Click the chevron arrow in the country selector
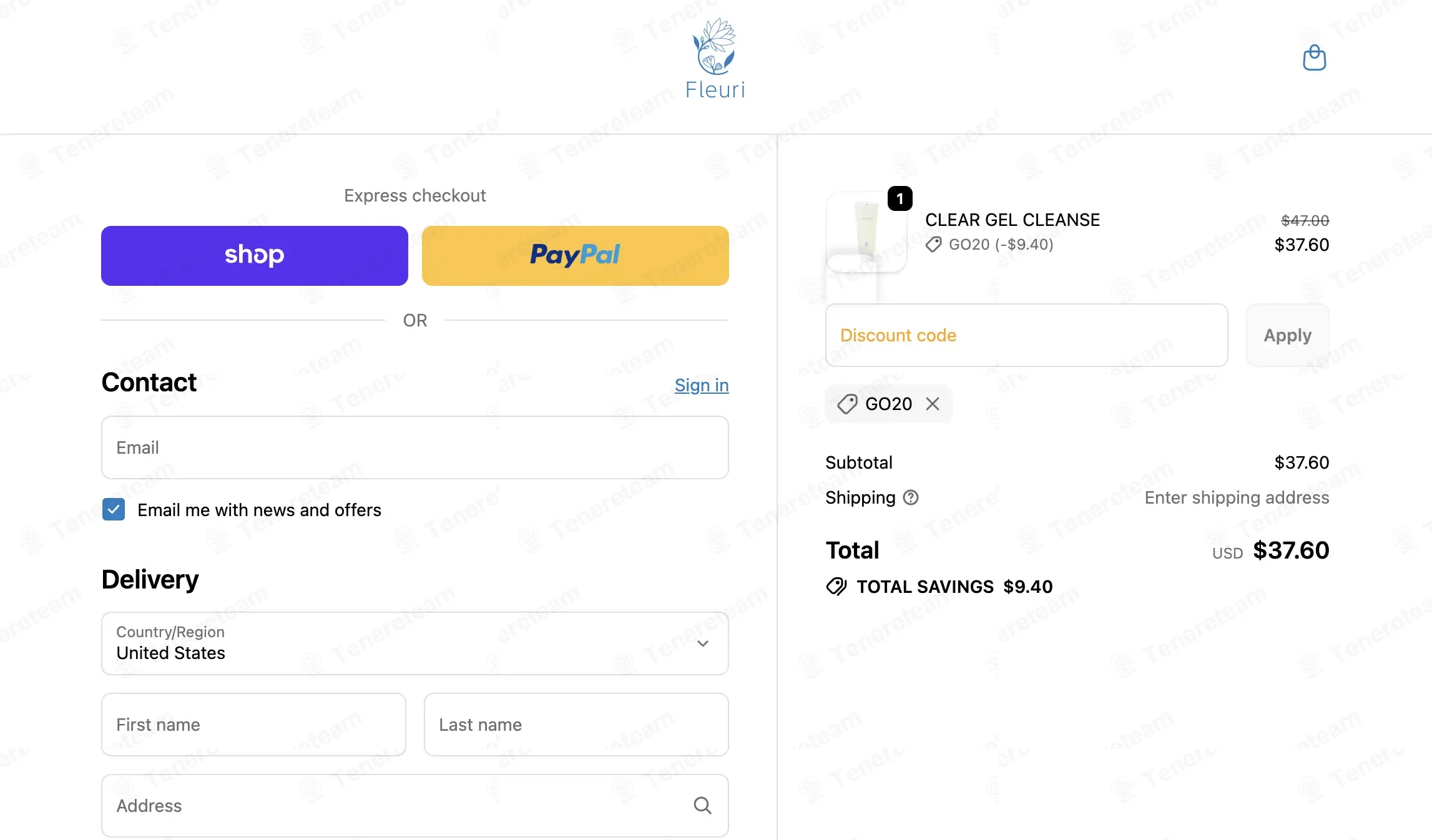 tap(703, 643)
